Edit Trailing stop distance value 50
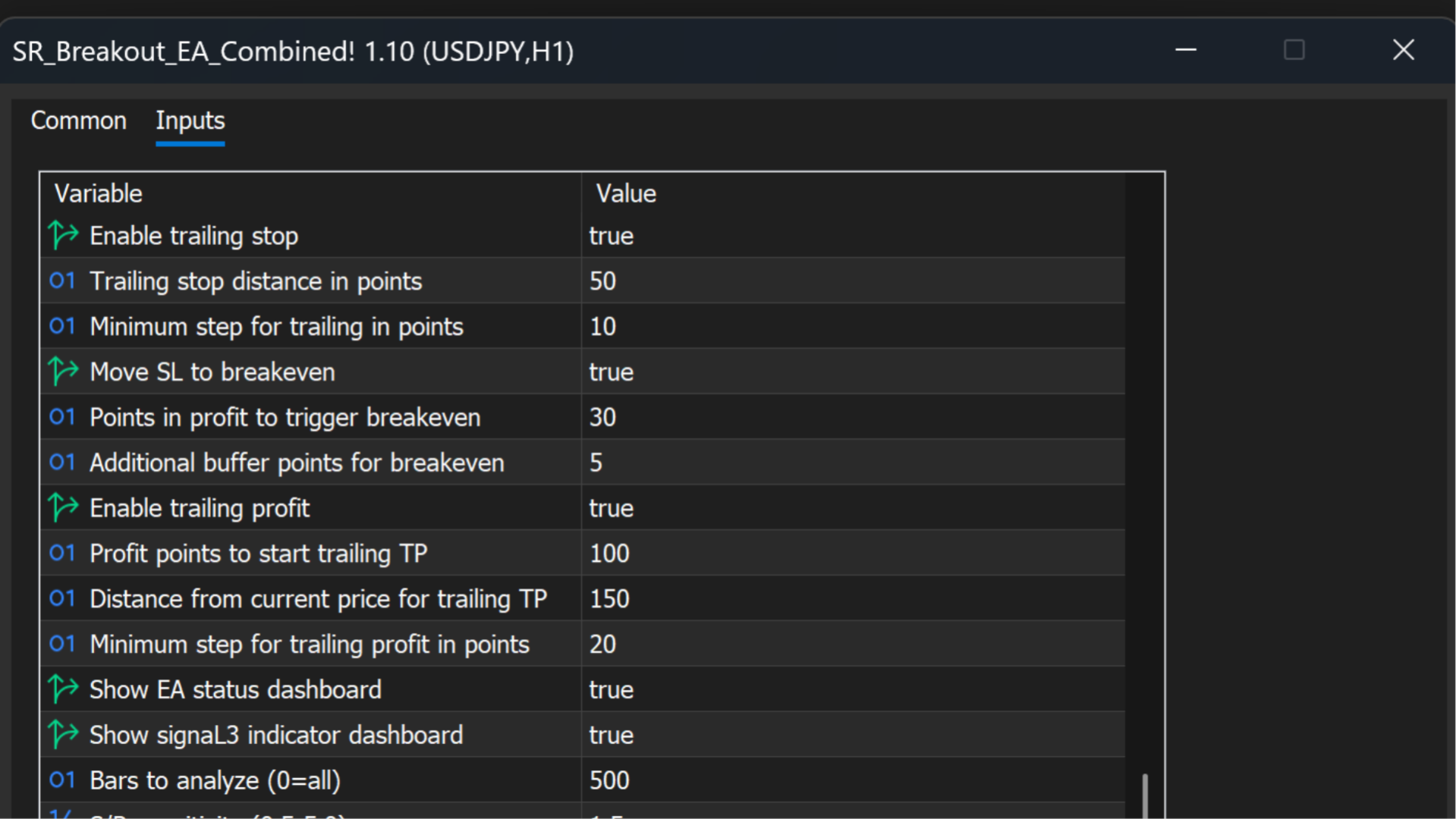 (x=603, y=281)
